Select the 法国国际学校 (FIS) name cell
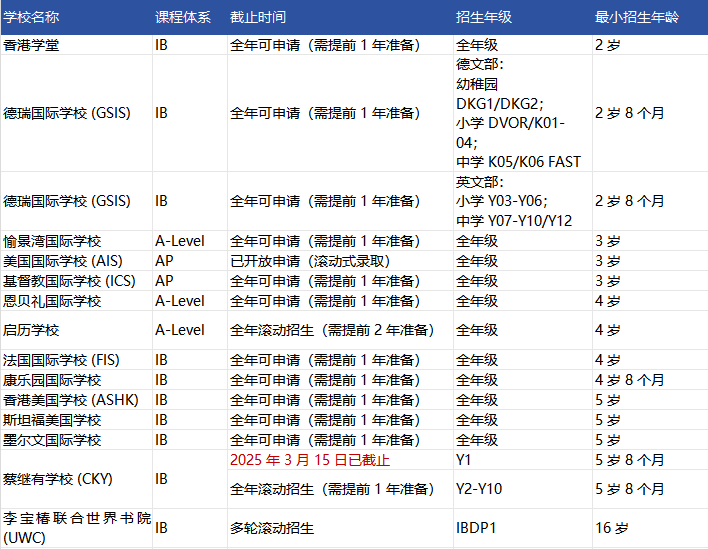 (76, 360)
